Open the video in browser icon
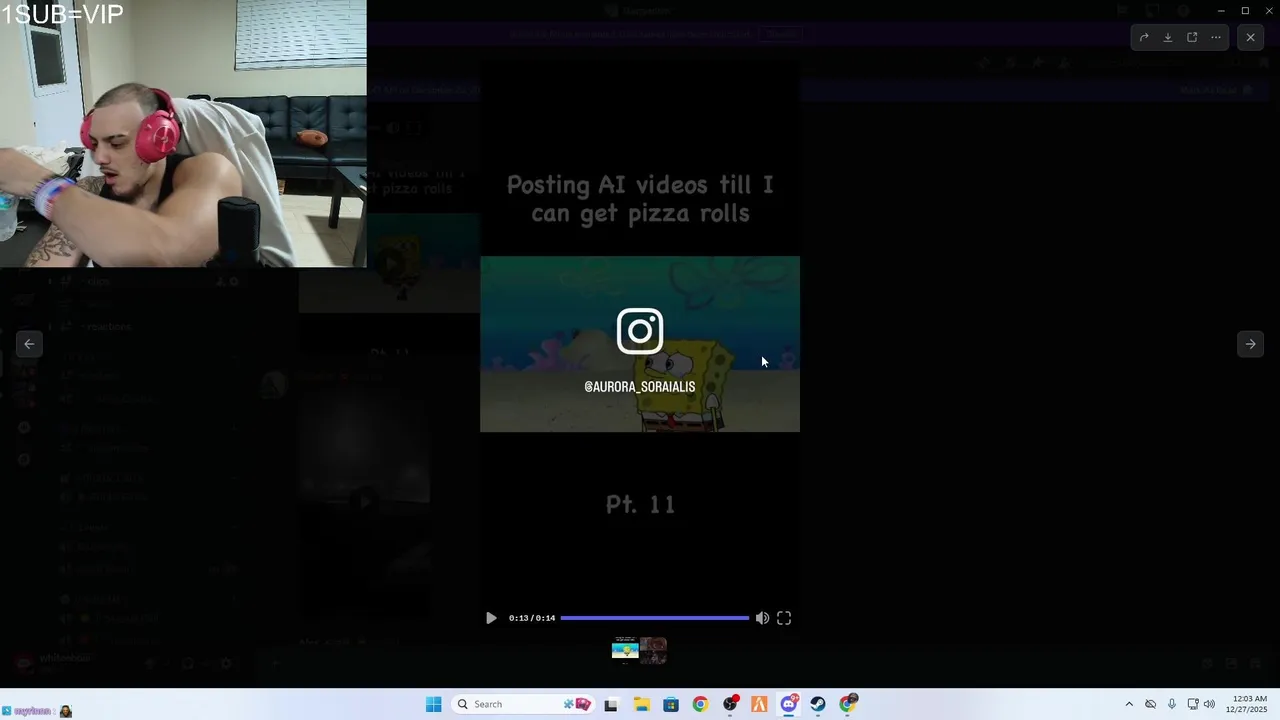Image resolution: width=1280 pixels, height=720 pixels. (x=1192, y=37)
